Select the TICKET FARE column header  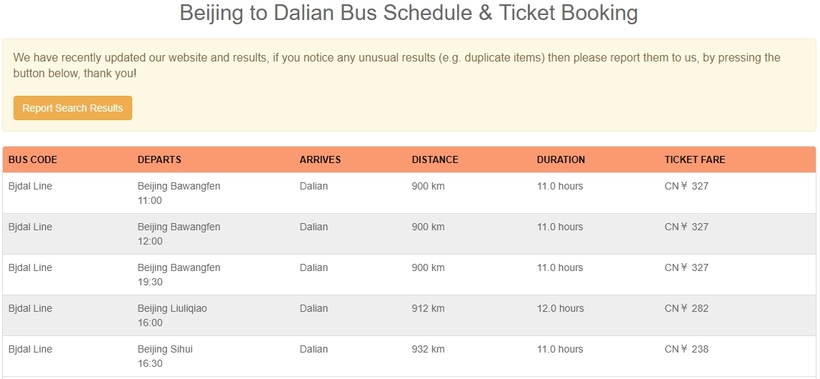tap(694, 159)
